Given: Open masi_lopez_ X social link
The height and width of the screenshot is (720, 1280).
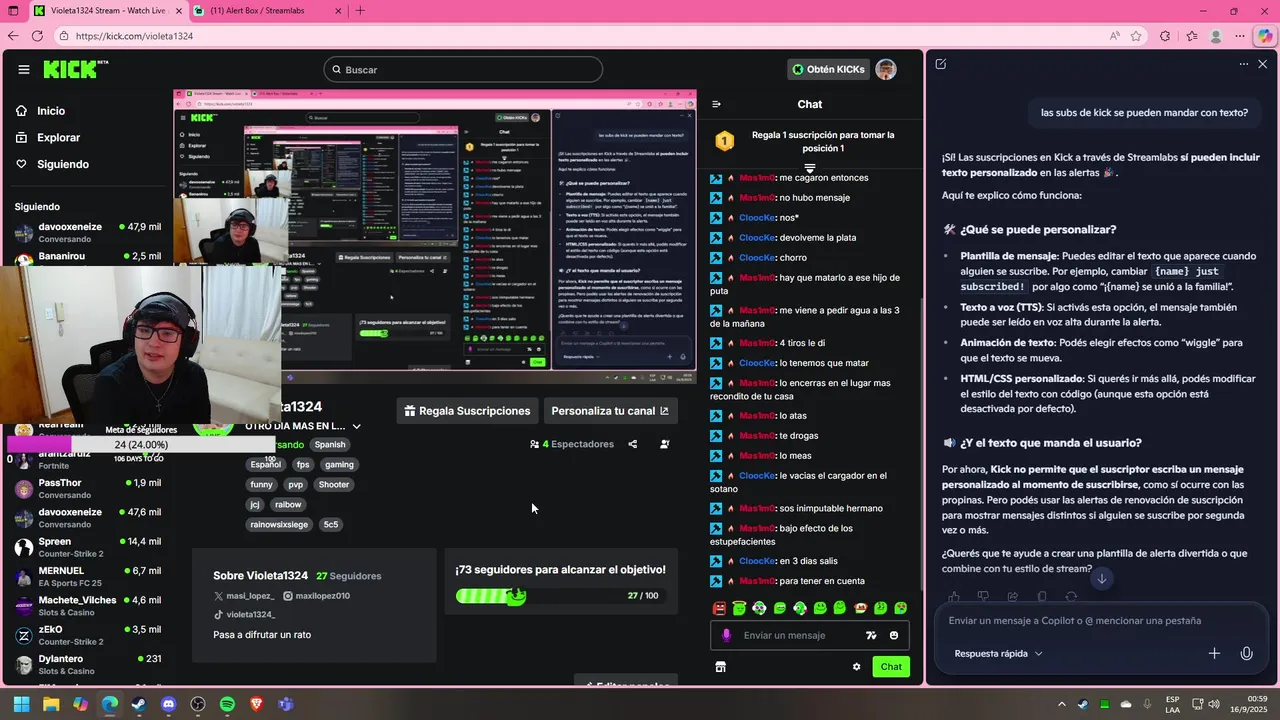Looking at the screenshot, I should tap(243, 596).
